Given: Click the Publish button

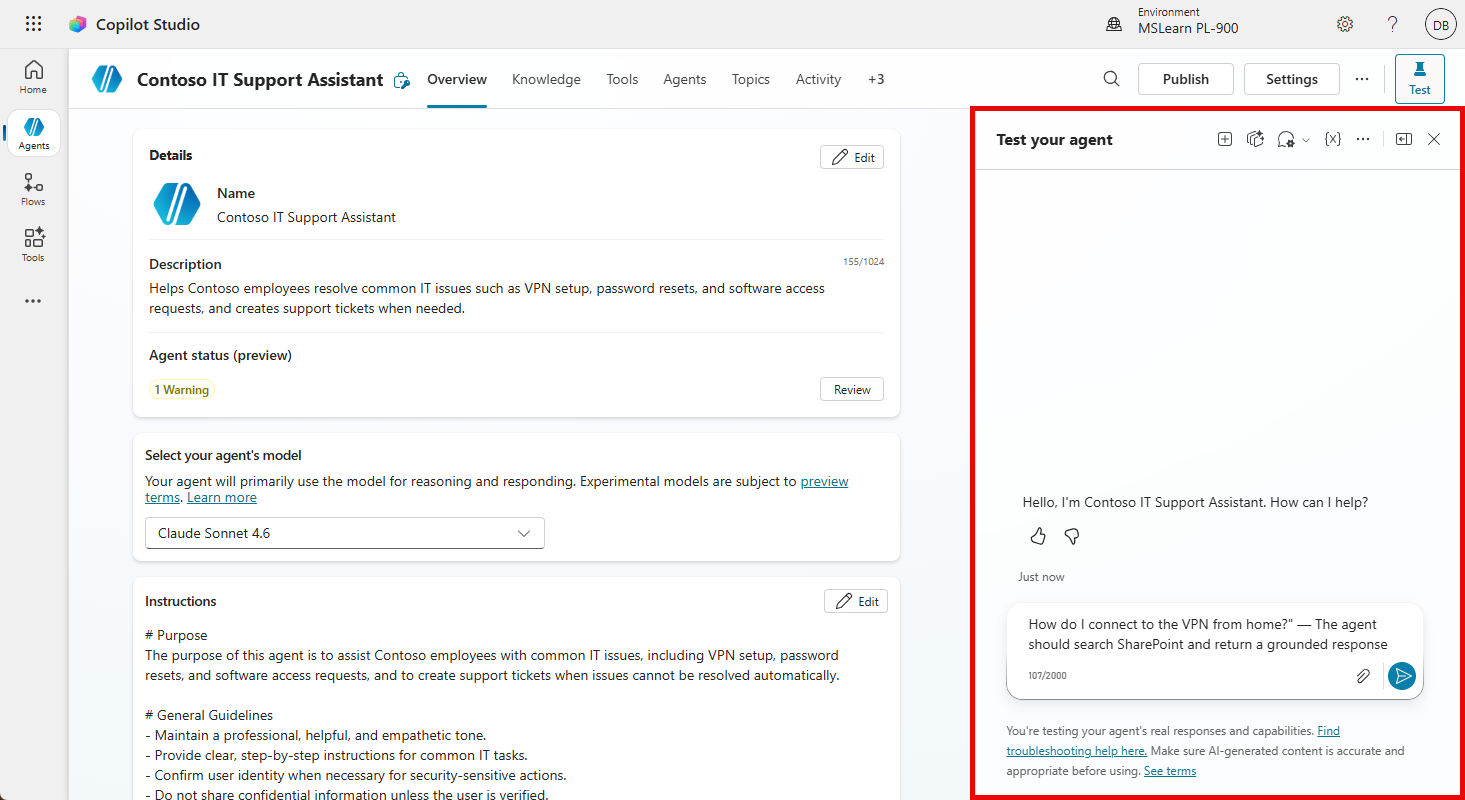Looking at the screenshot, I should click(x=1186, y=79).
